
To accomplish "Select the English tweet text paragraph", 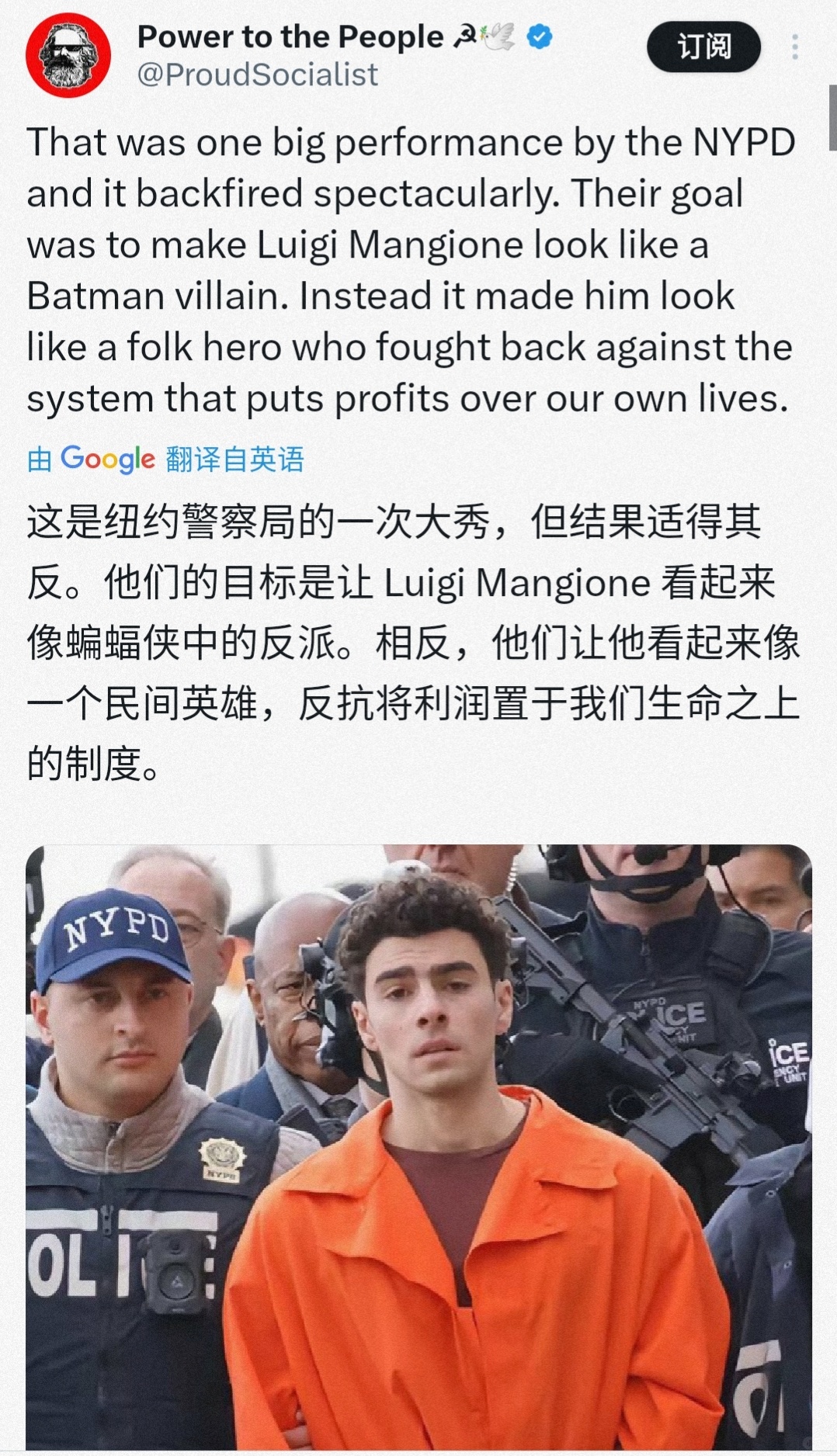I will (412, 270).
